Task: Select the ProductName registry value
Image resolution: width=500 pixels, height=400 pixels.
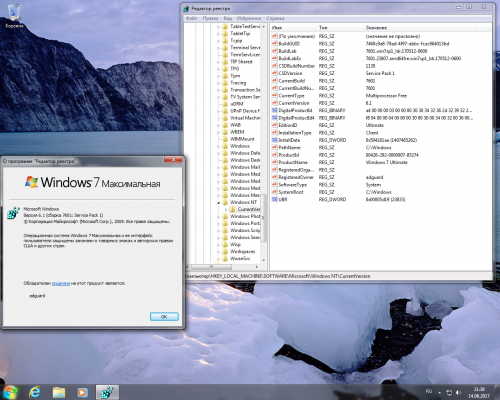Action: (293, 162)
